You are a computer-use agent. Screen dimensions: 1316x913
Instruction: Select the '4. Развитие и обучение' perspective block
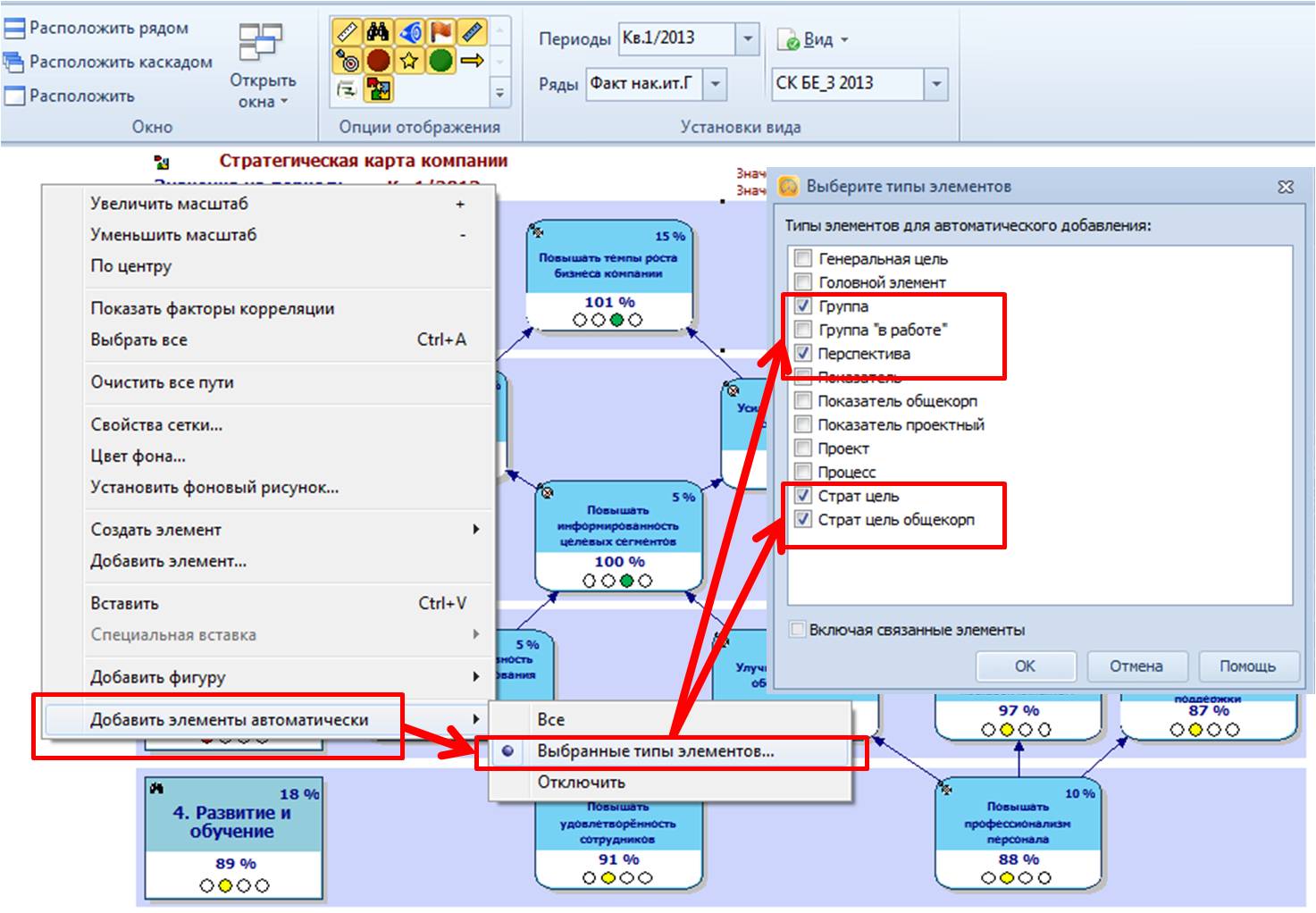click(x=232, y=837)
